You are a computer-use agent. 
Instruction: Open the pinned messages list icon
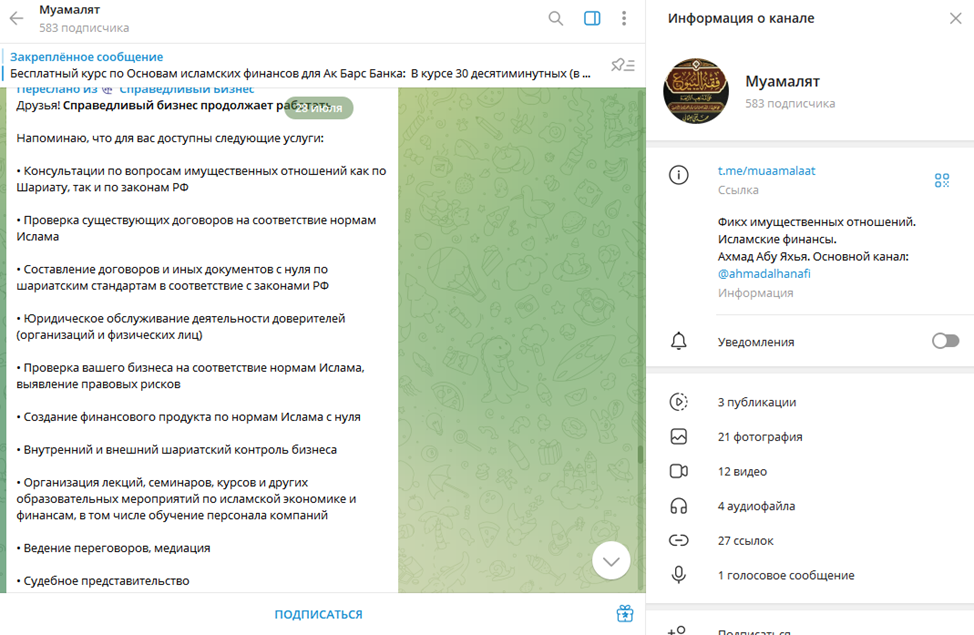[622, 65]
